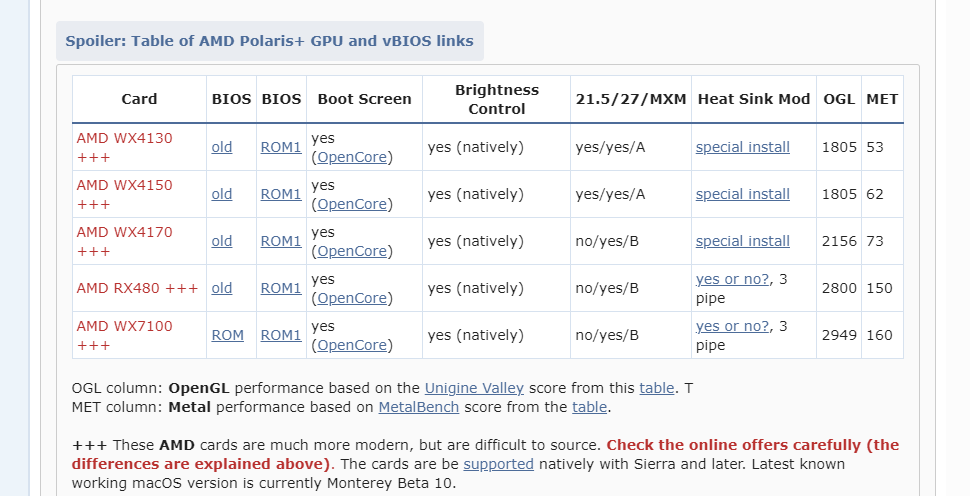
Task: Open special install link for WX4130
Action: coord(742,147)
